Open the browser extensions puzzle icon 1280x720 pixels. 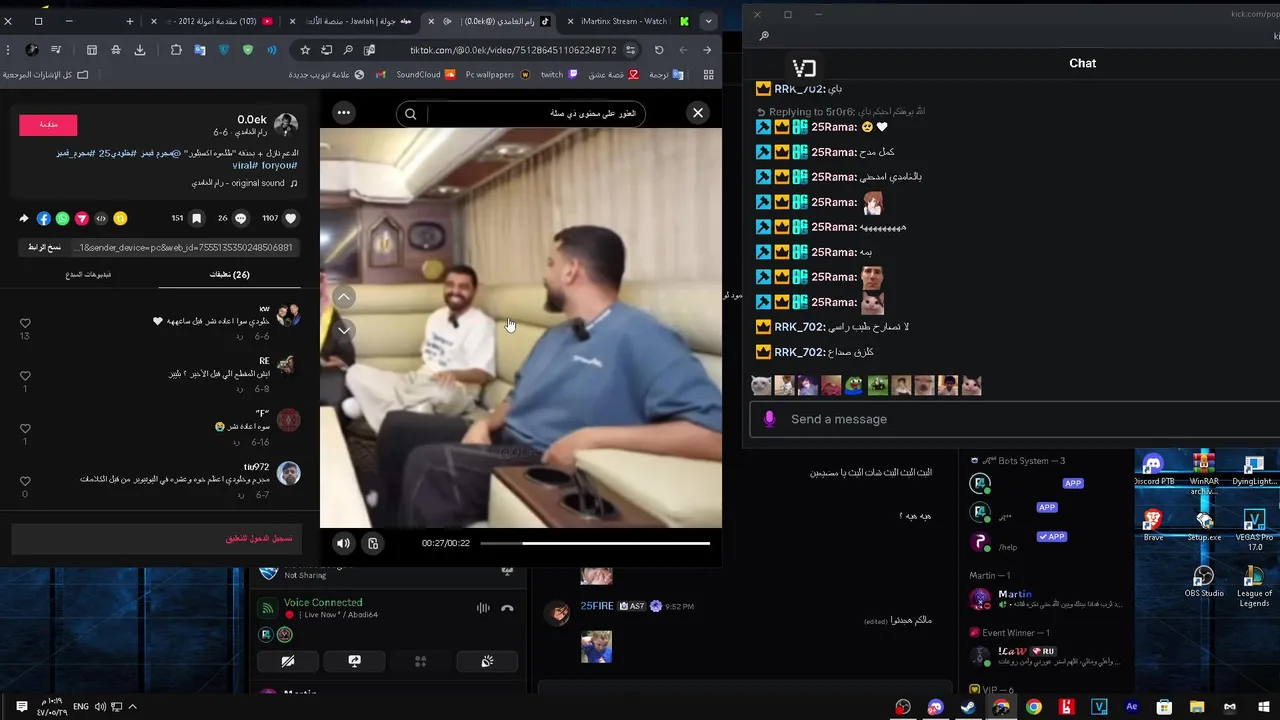(176, 50)
